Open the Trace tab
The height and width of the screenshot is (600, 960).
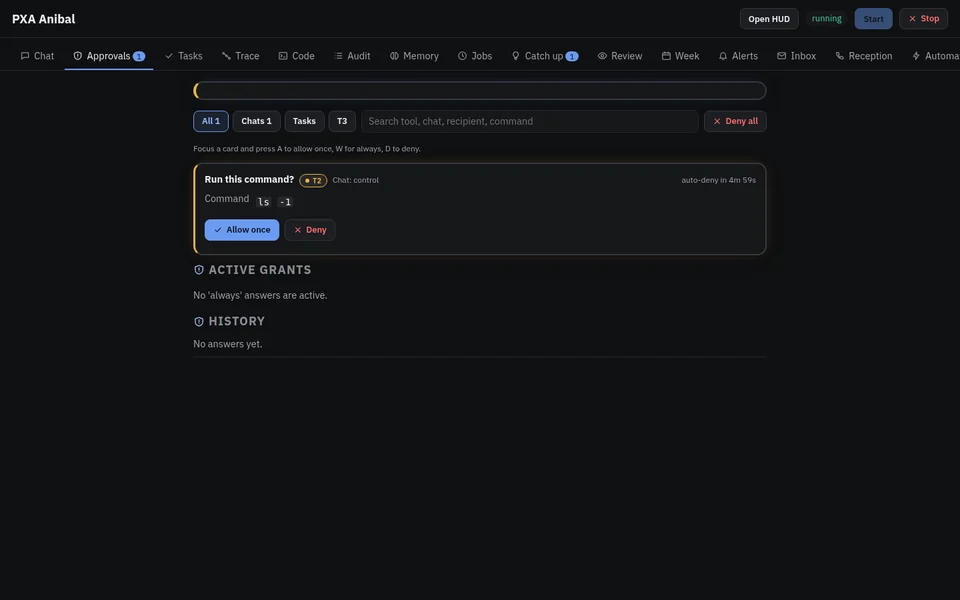point(241,56)
